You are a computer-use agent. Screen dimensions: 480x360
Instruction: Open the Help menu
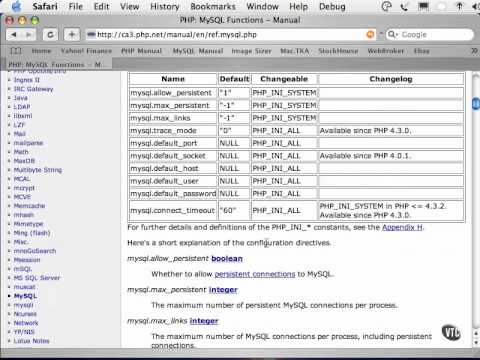298,6
